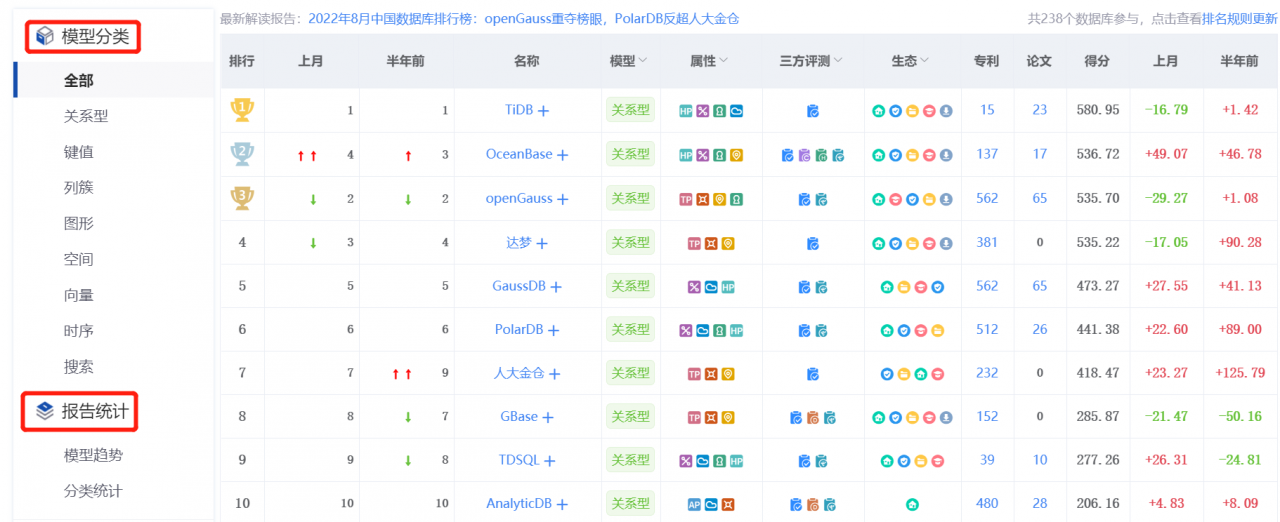The width and height of the screenshot is (1280, 522).
Task: Open the openGauss database name link
Action: (x=519, y=198)
